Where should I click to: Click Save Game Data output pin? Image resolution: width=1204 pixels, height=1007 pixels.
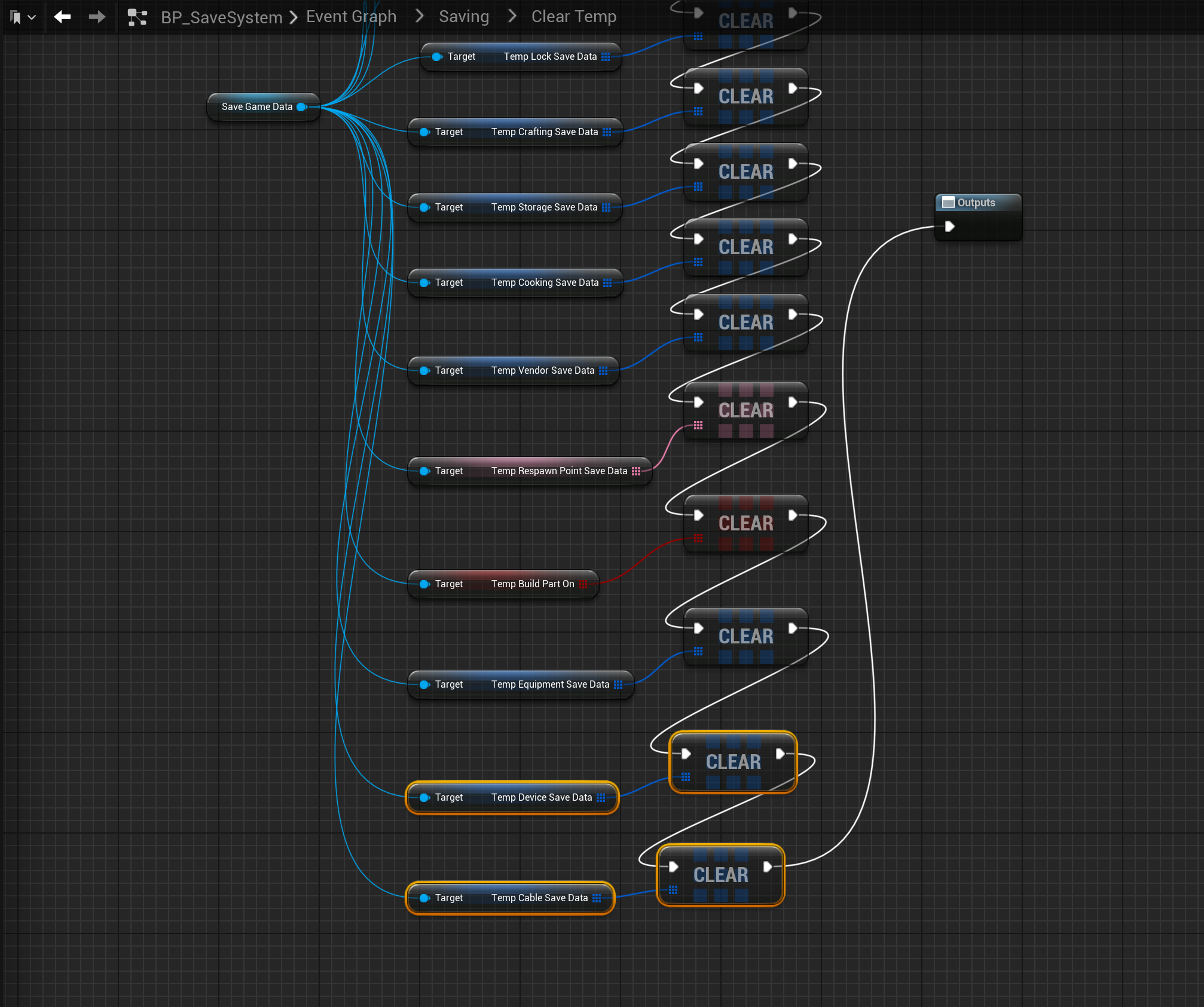(301, 107)
